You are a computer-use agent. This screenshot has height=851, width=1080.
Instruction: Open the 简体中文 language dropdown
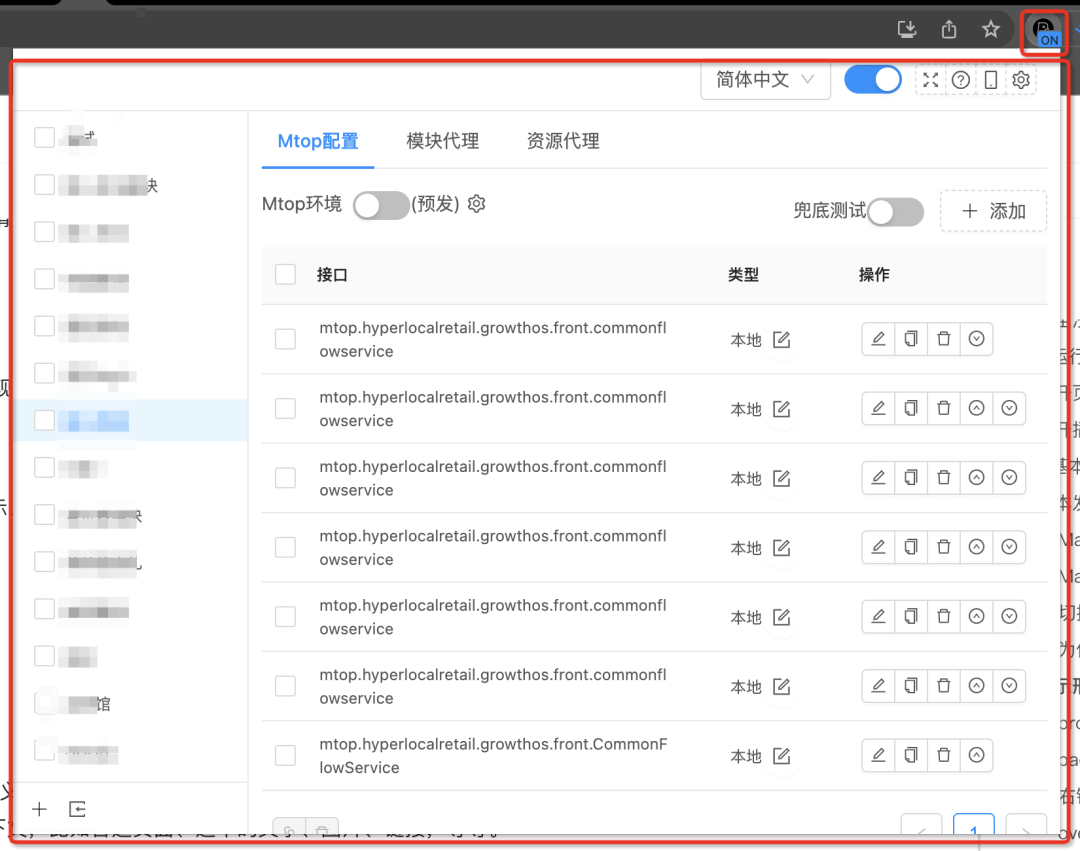coord(765,80)
